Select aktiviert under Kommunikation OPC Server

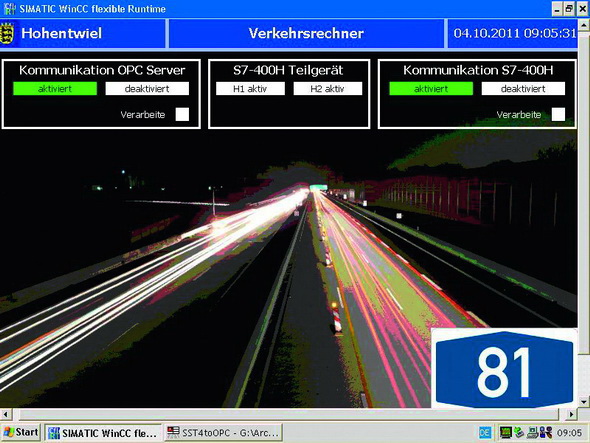tap(55, 89)
